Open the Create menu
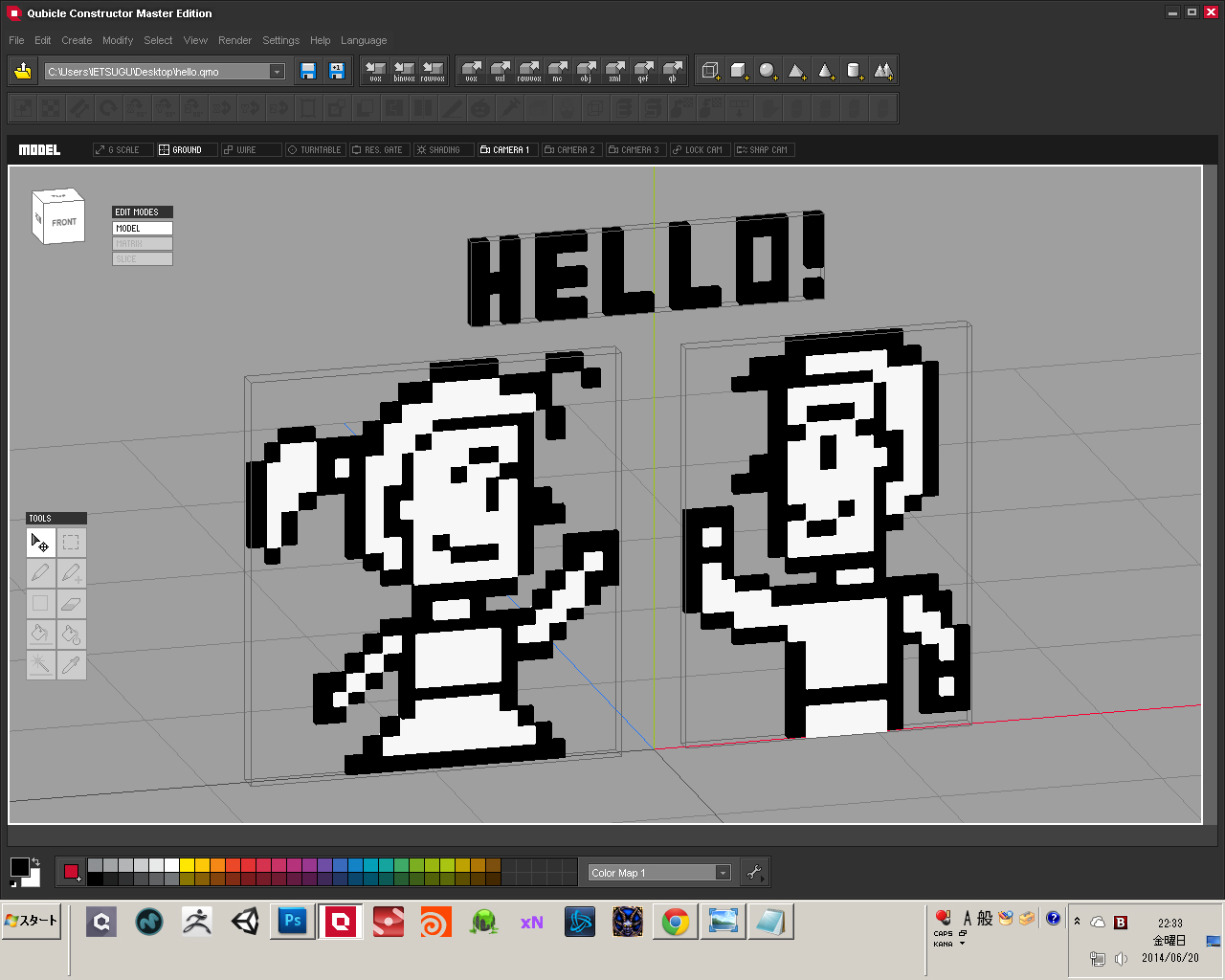This screenshot has width=1225, height=980. (77, 40)
